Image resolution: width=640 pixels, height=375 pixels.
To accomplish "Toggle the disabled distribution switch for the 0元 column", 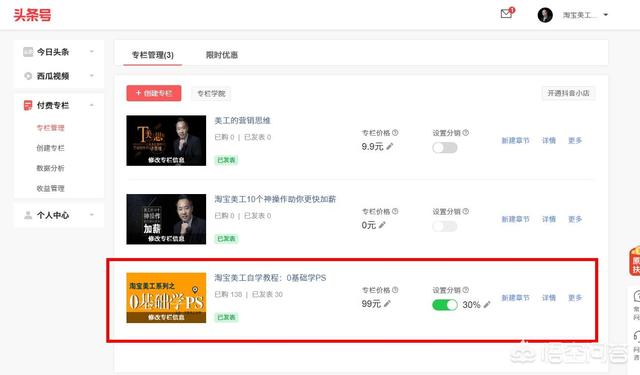I will pyautogui.click(x=444, y=226).
